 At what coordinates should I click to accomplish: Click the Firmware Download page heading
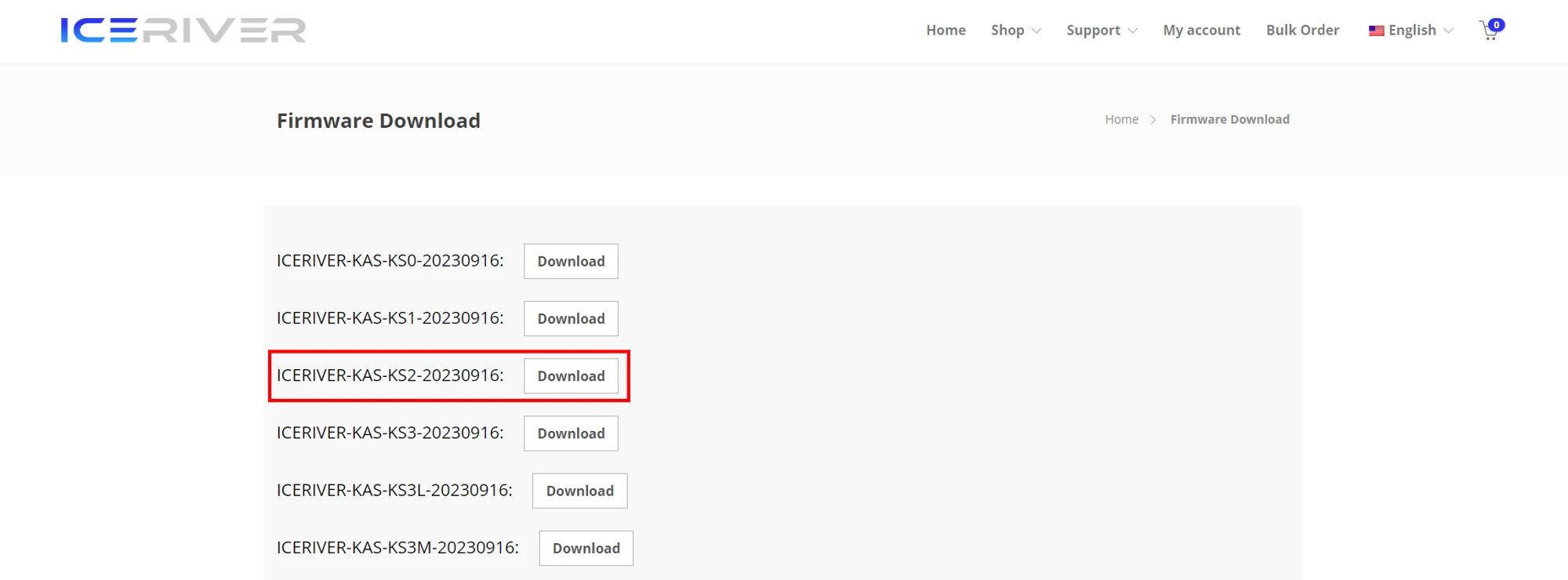coord(379,121)
